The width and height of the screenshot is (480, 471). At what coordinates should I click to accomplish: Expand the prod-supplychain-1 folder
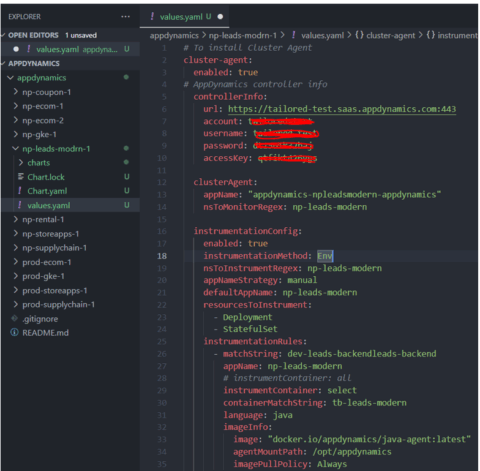tap(15, 304)
